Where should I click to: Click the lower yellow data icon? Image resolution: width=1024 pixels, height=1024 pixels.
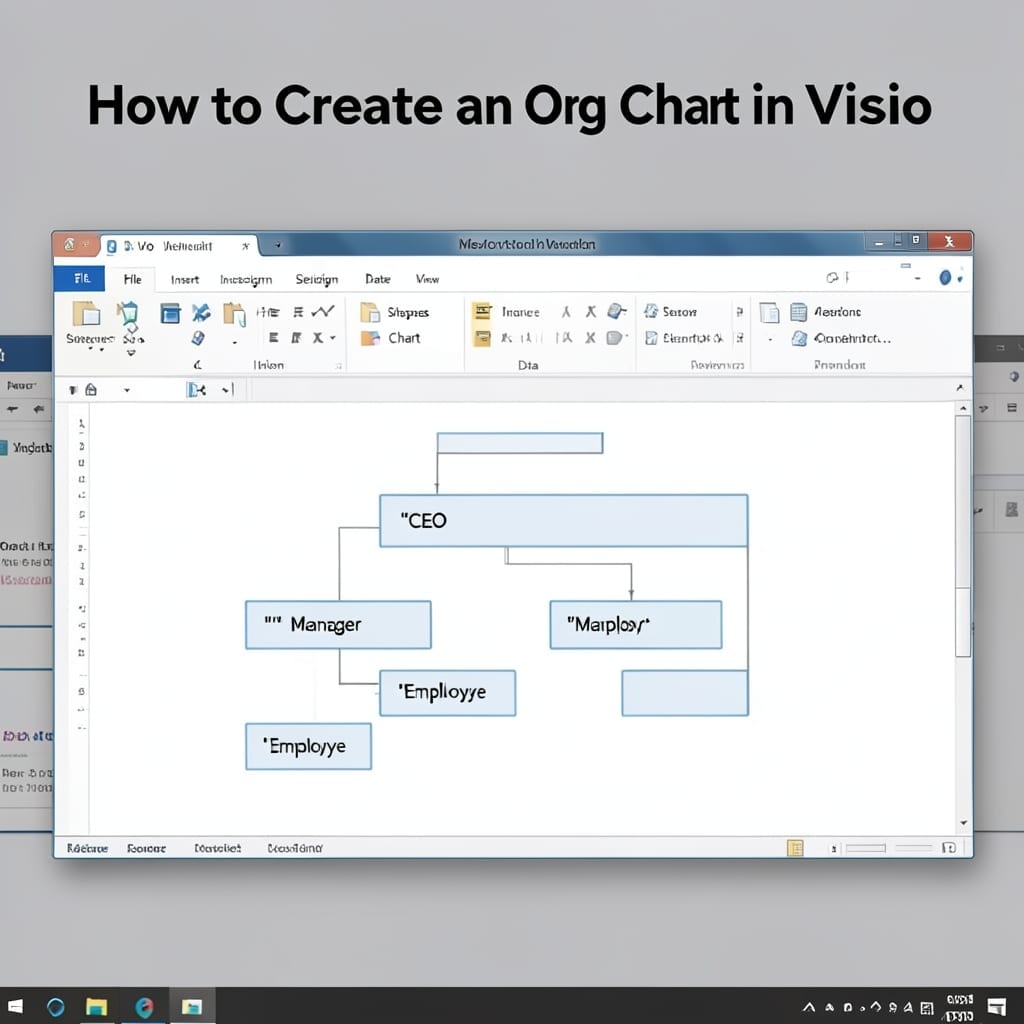click(x=482, y=338)
